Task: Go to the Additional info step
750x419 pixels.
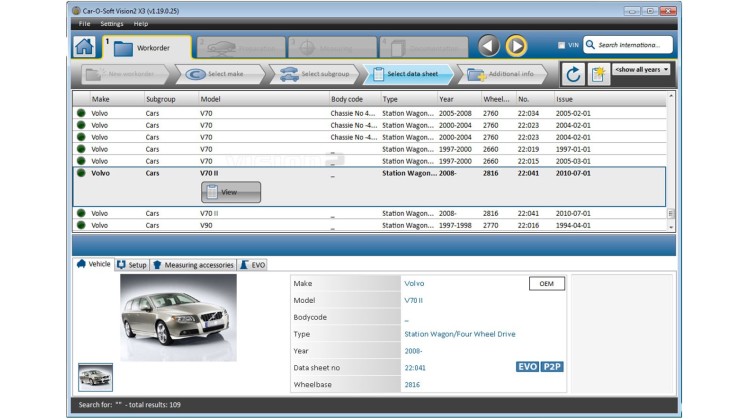Action: pos(502,74)
